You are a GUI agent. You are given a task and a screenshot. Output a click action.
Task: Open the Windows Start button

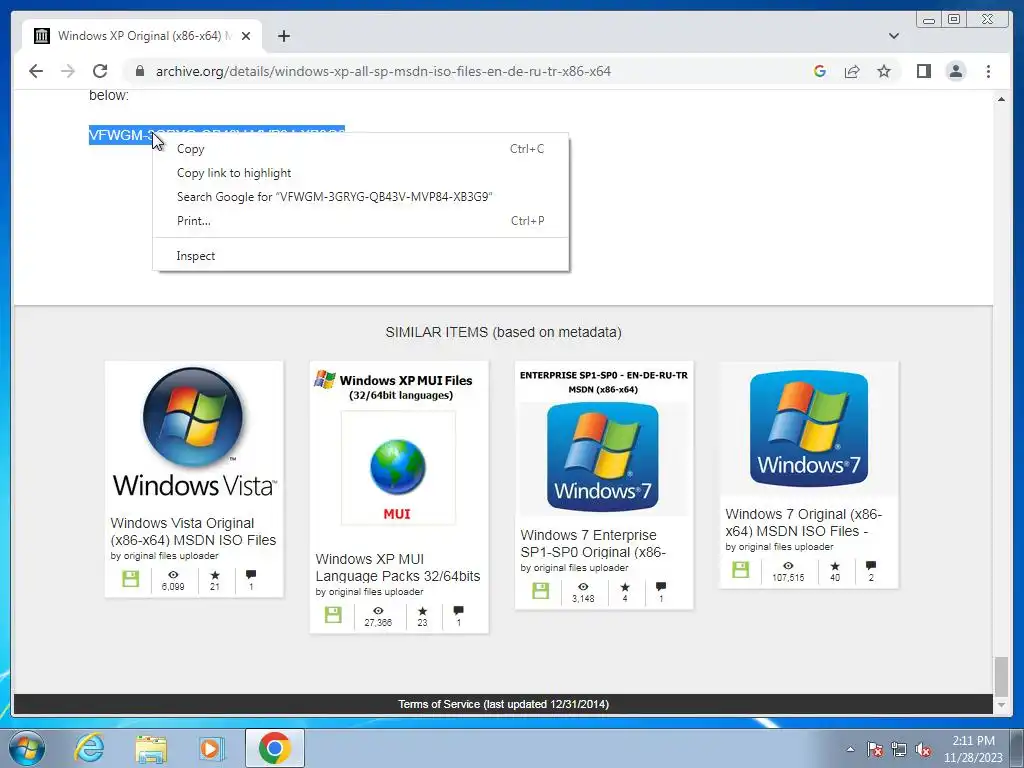click(x=27, y=748)
